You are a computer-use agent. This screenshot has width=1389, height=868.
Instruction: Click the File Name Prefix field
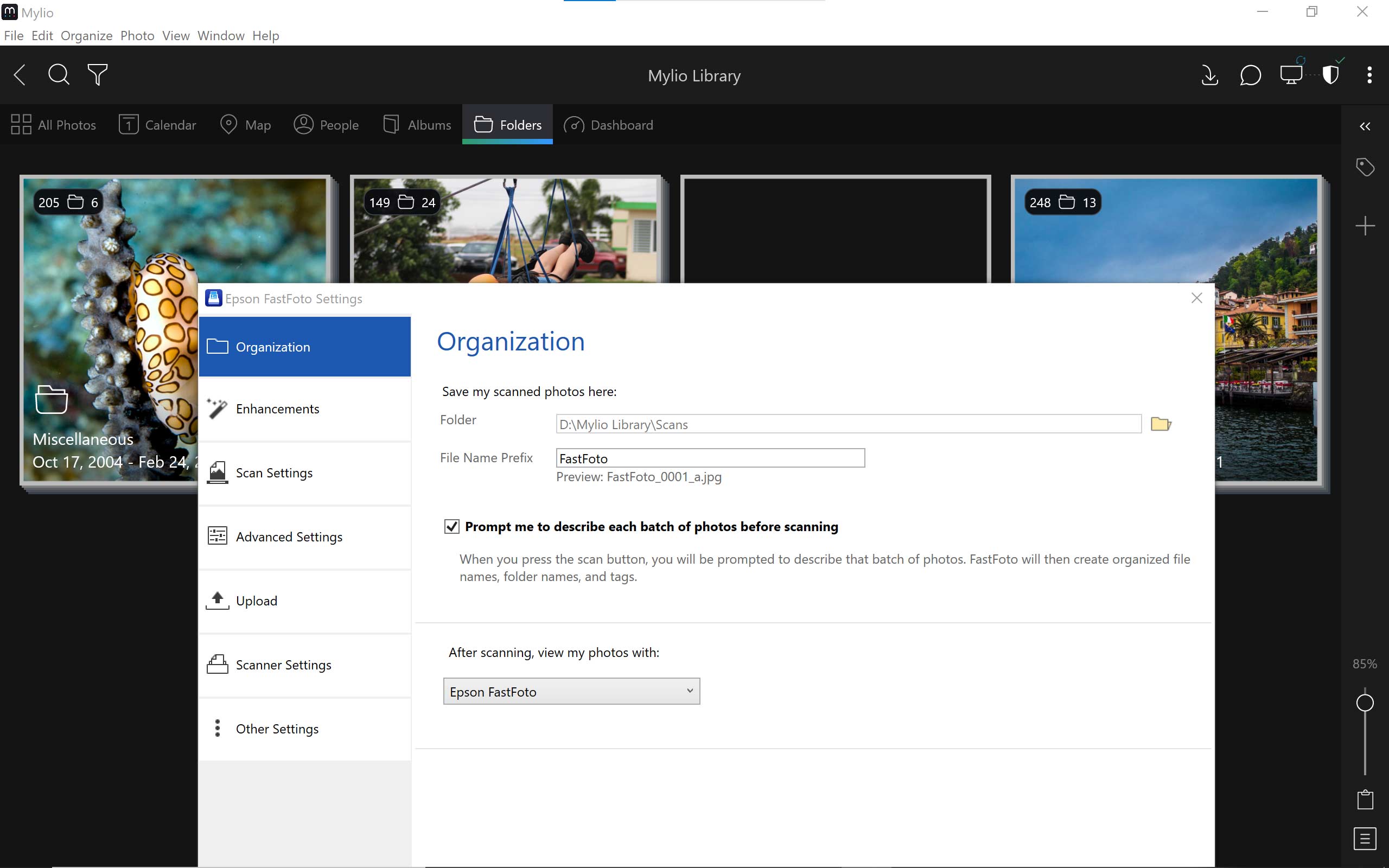pos(710,458)
